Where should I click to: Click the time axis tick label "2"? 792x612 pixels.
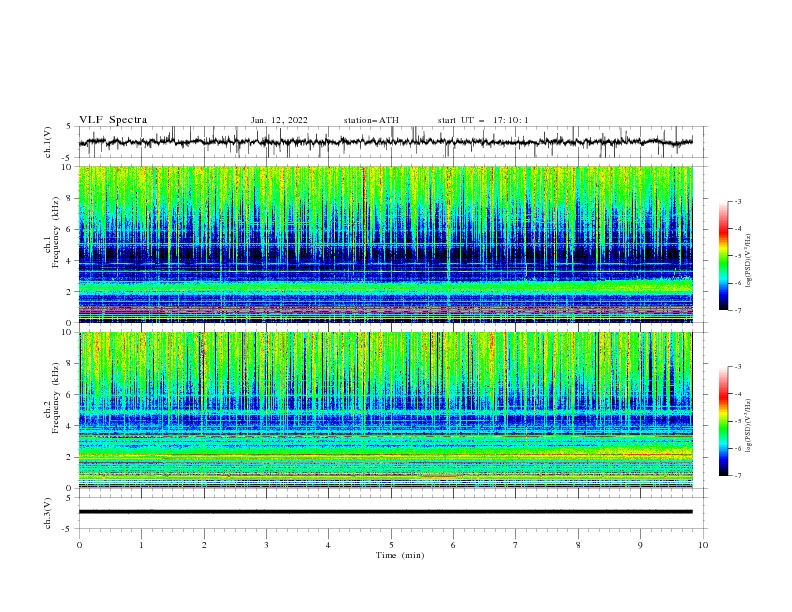point(204,545)
